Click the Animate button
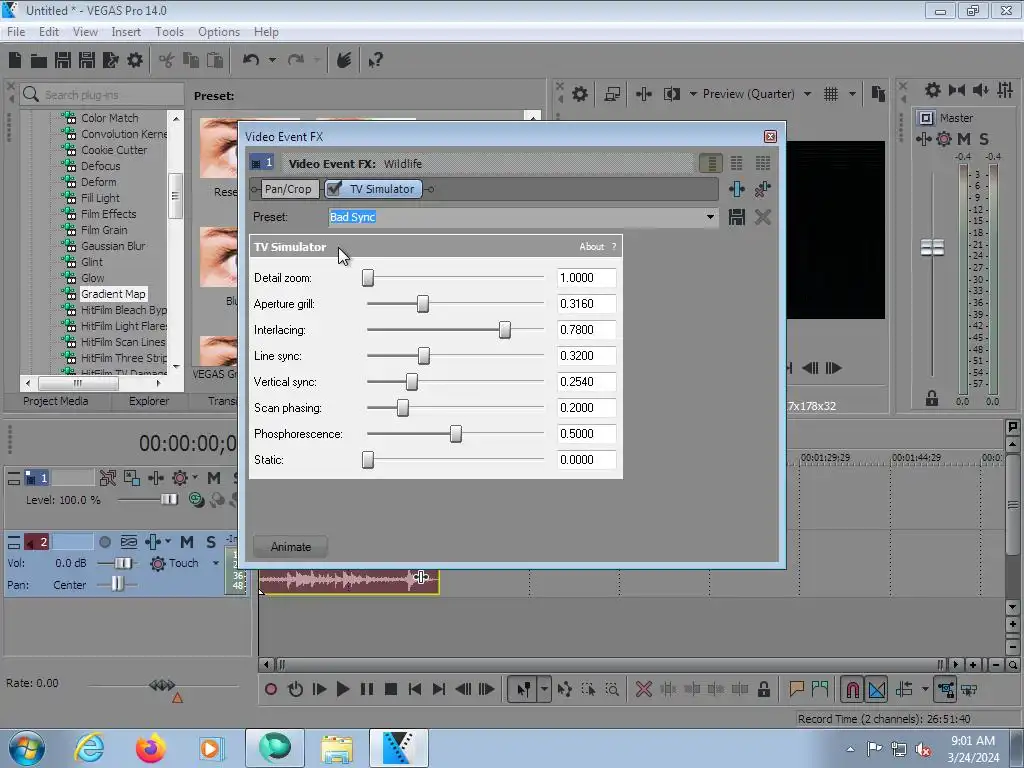Image resolution: width=1024 pixels, height=768 pixels. [291, 547]
